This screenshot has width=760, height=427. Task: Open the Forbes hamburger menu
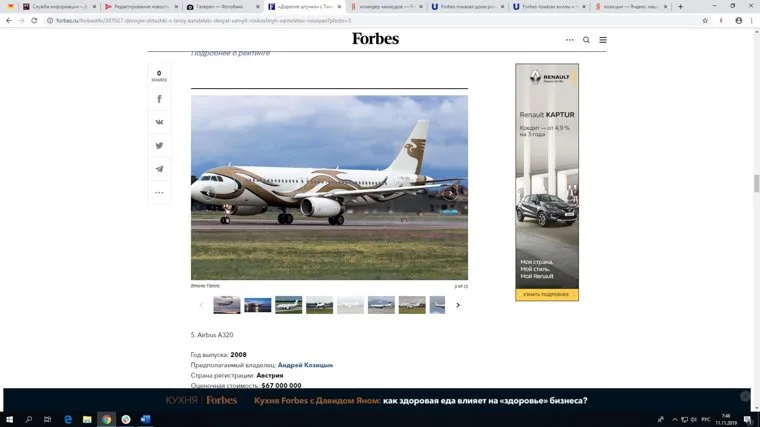coord(602,40)
